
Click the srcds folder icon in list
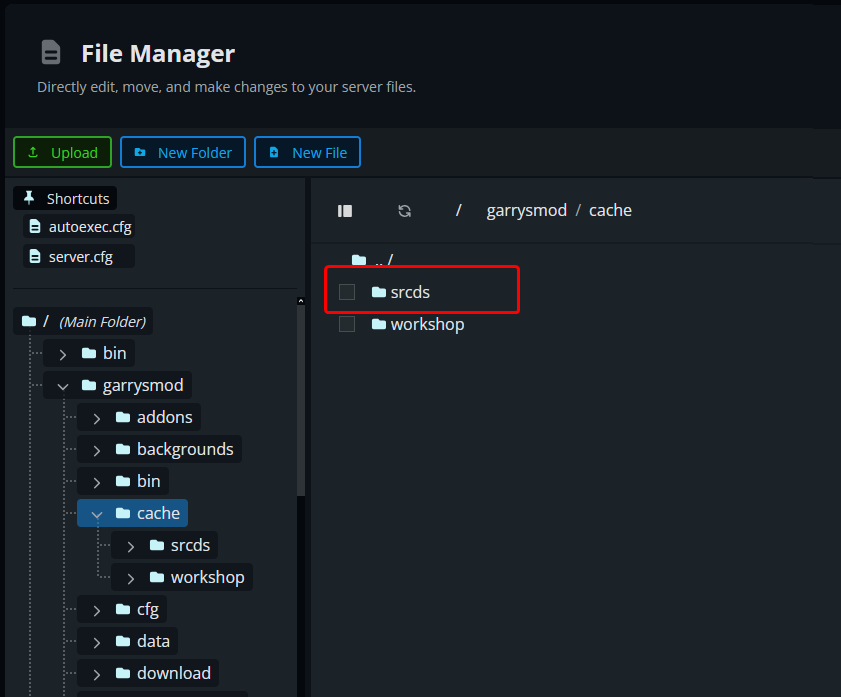tap(379, 292)
